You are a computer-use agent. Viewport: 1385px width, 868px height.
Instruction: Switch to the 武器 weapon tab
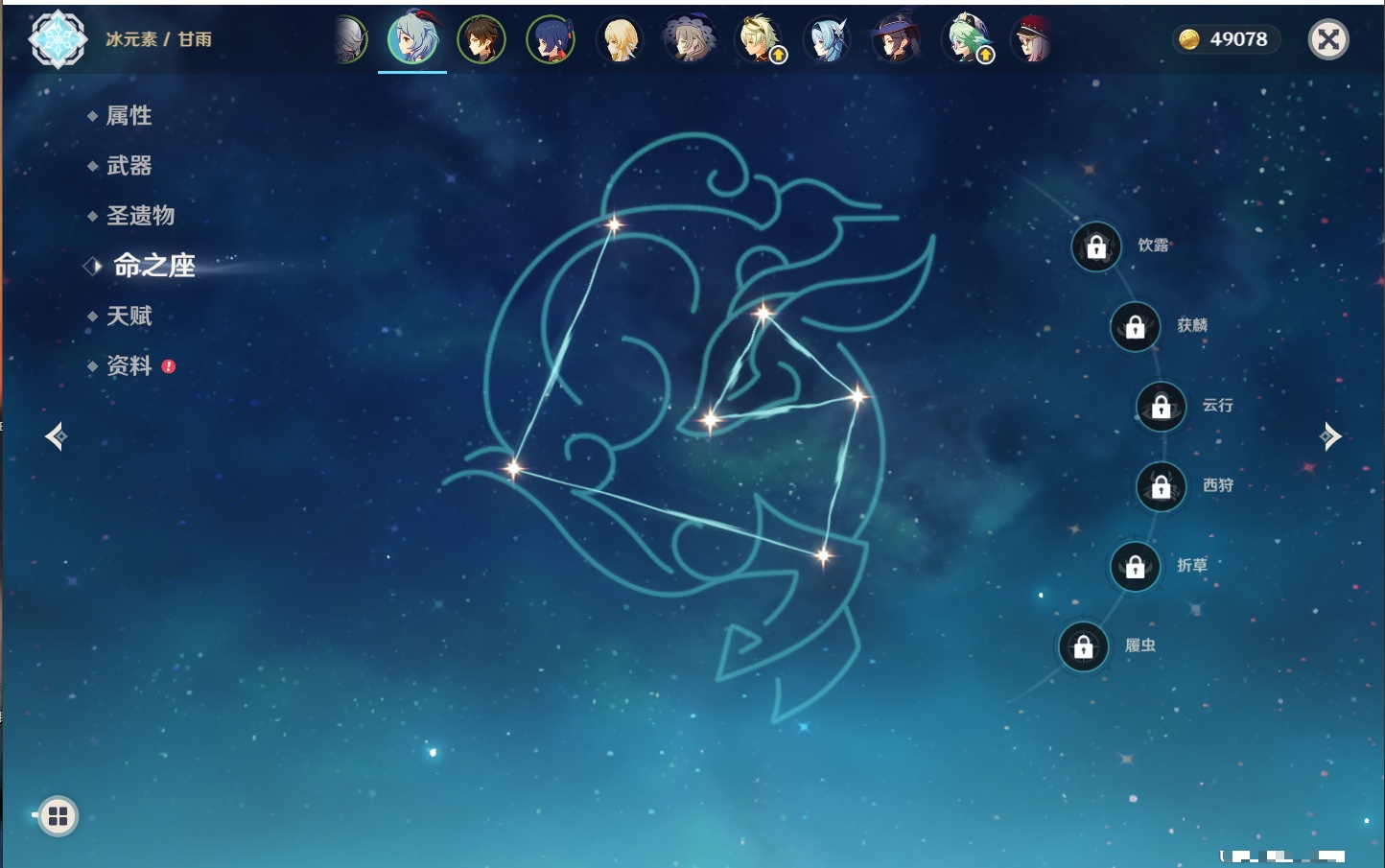(129, 166)
